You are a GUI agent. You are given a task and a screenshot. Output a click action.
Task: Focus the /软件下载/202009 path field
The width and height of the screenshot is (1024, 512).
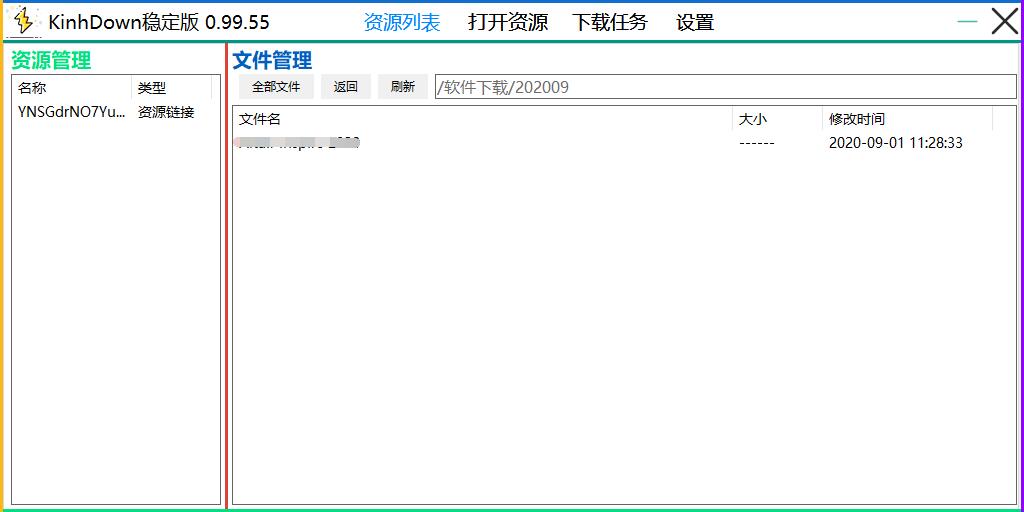click(x=725, y=87)
